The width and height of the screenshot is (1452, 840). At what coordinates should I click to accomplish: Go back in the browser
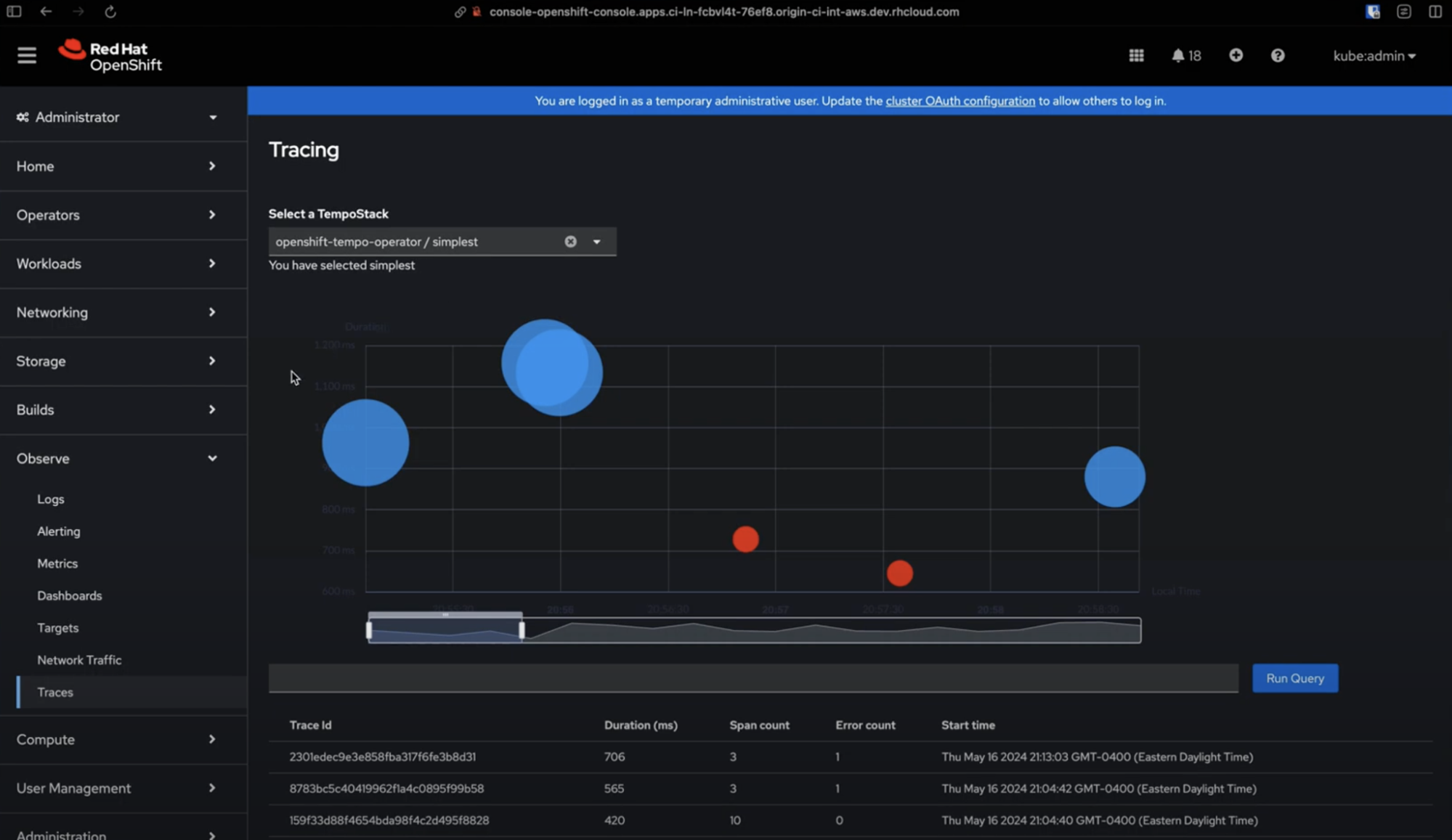pos(46,12)
